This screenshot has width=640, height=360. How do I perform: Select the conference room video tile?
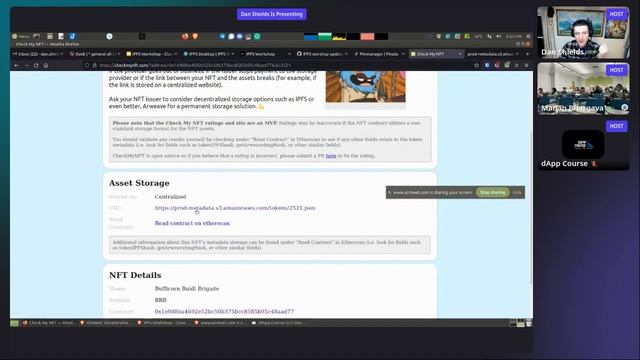pos(583,89)
